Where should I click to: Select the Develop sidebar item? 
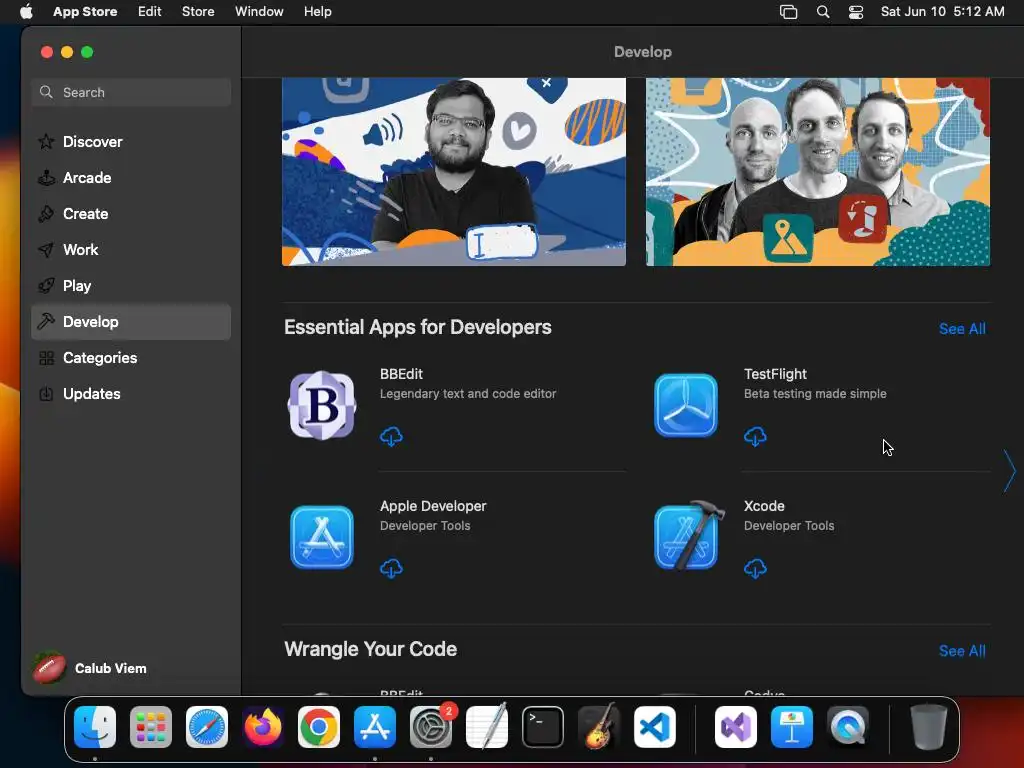[131, 321]
